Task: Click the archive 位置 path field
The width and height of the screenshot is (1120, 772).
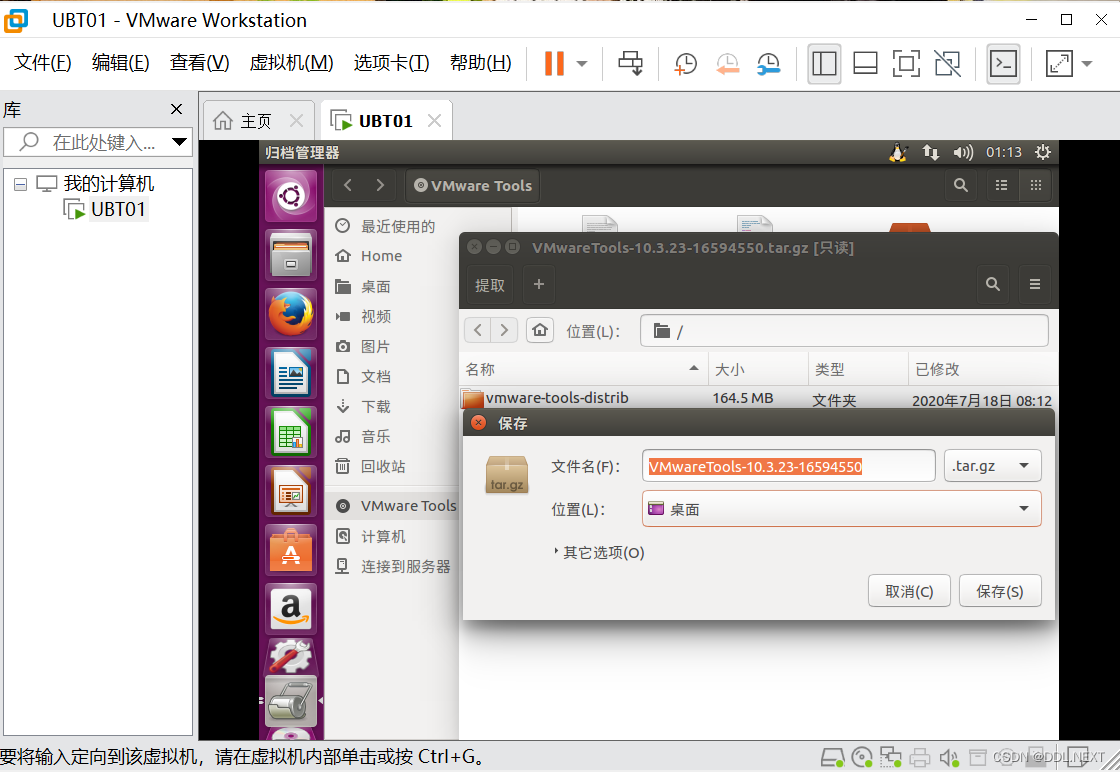Action: pyautogui.click(x=844, y=331)
